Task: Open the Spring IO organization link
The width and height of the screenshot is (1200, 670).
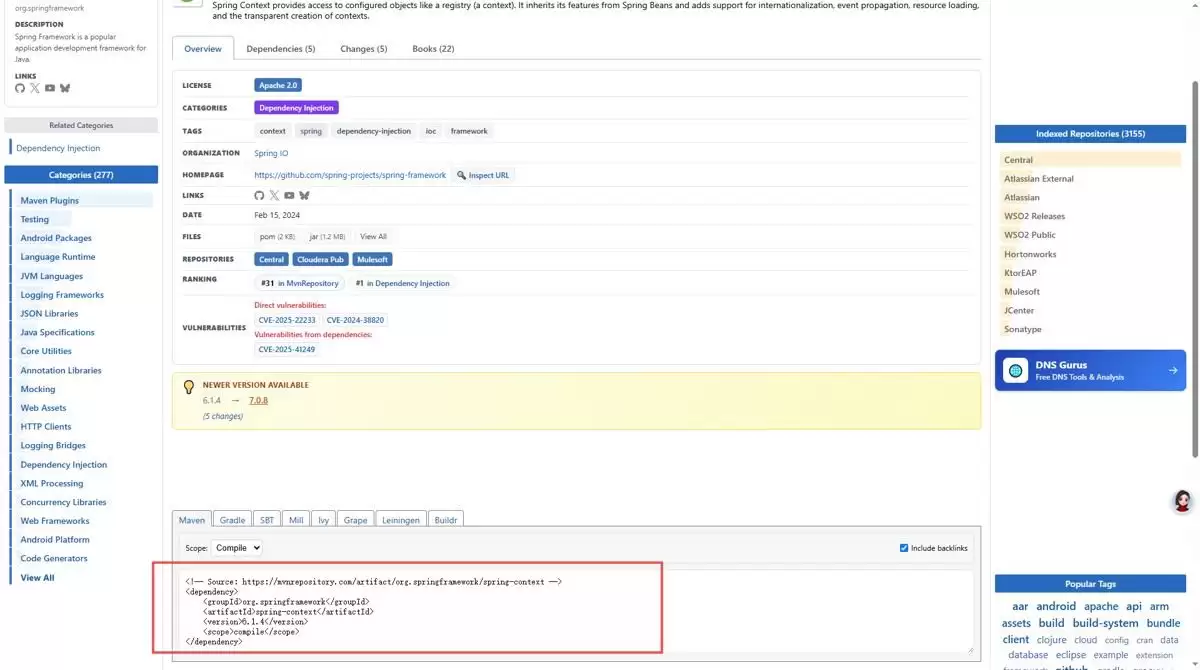Action: coord(271,153)
